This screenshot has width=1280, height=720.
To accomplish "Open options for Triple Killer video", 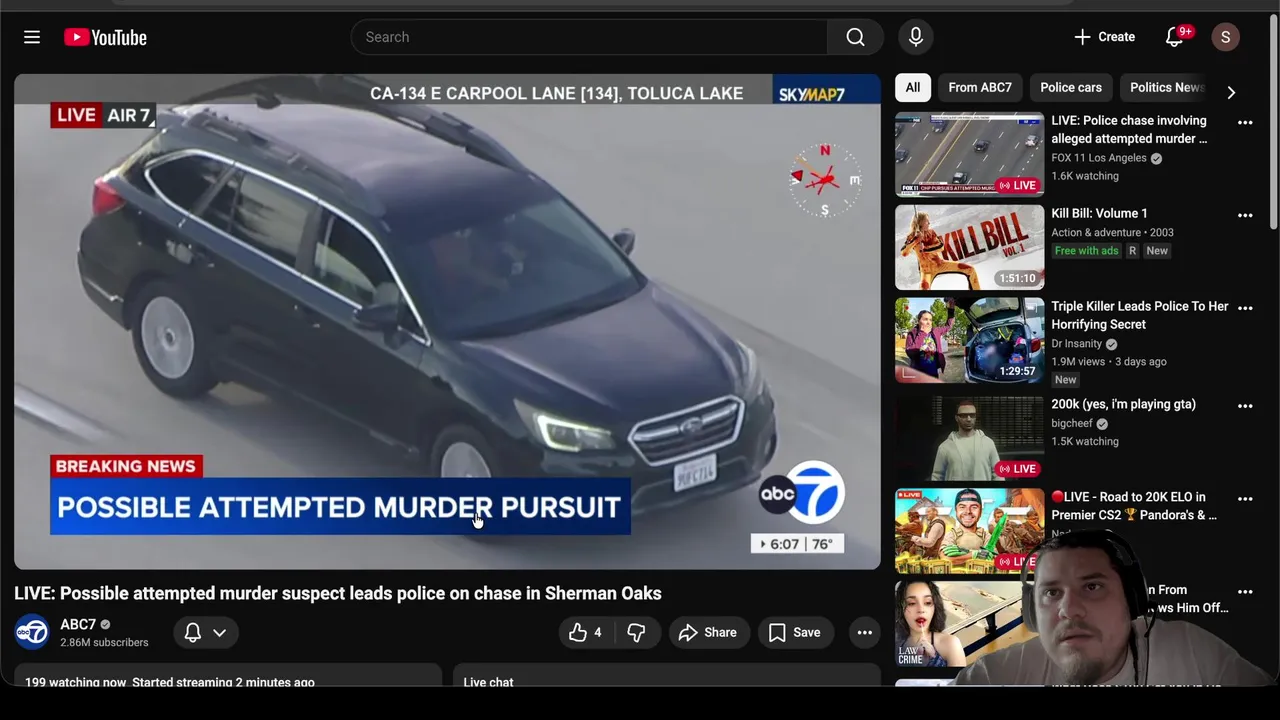I will [1245, 308].
